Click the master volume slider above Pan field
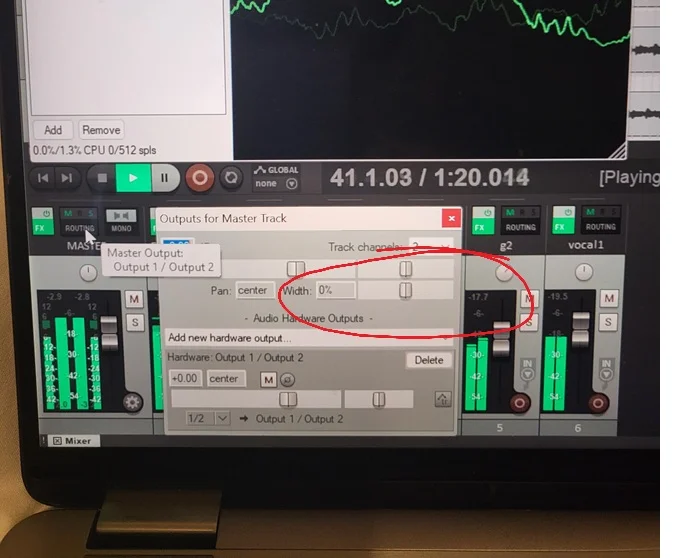 pyautogui.click(x=296, y=269)
